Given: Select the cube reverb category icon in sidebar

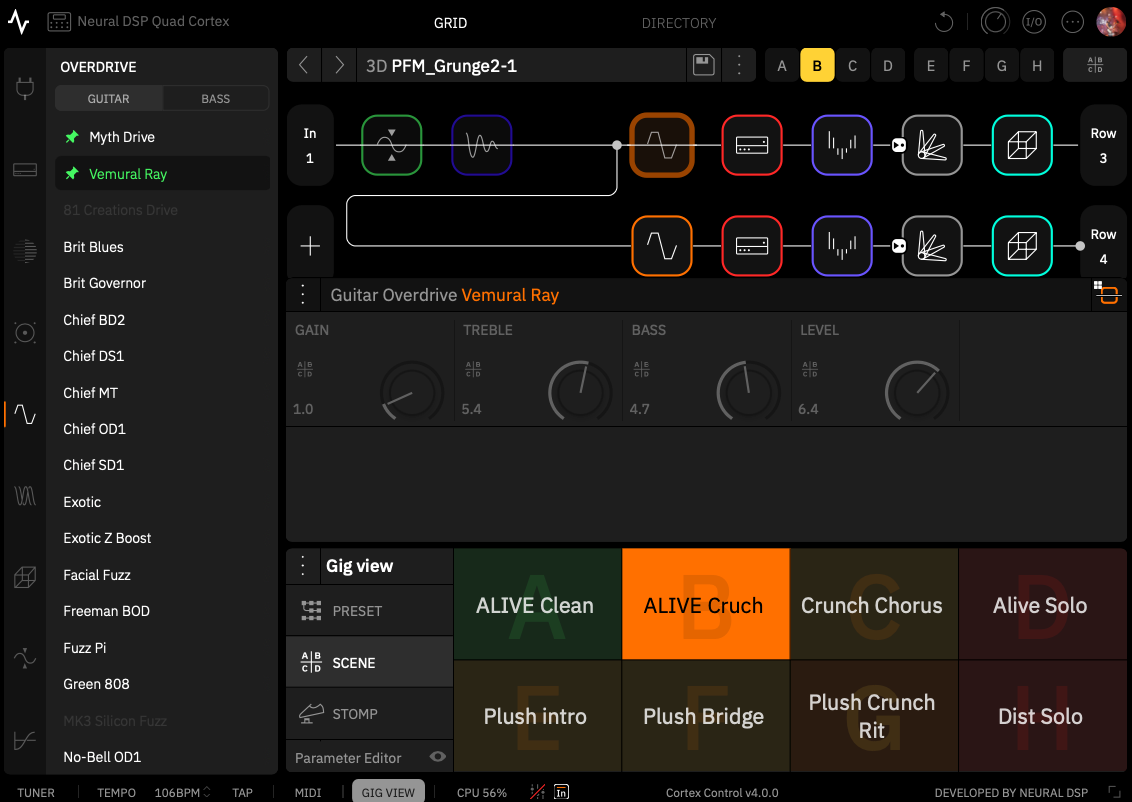Looking at the screenshot, I should tap(25, 577).
